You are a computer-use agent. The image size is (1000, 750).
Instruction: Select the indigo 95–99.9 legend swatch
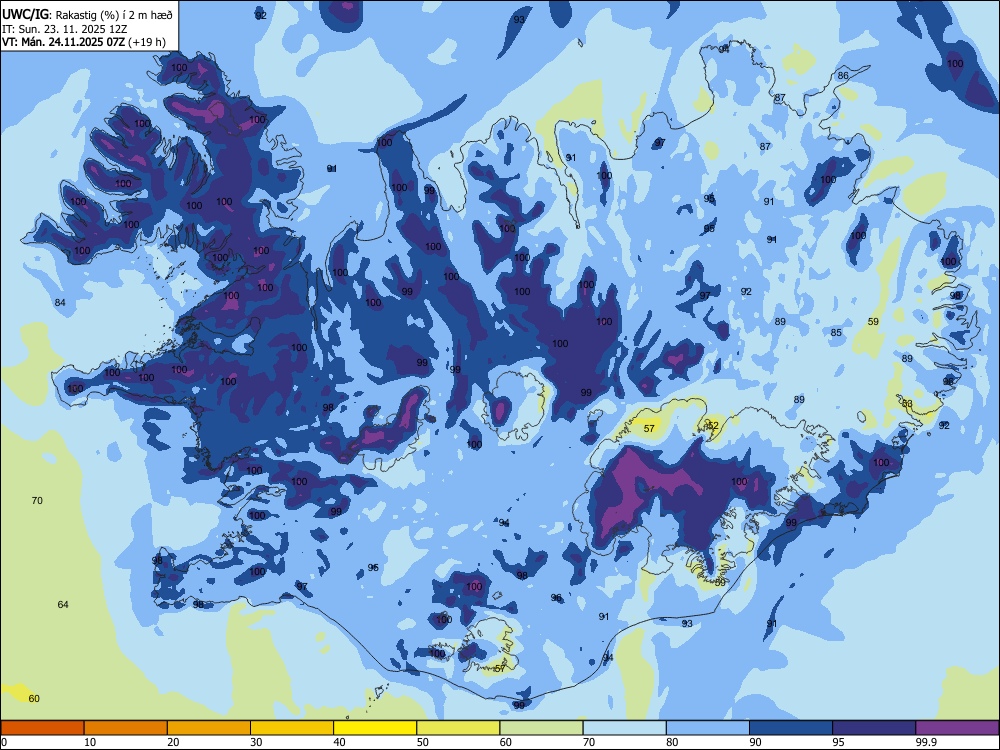coord(874,728)
